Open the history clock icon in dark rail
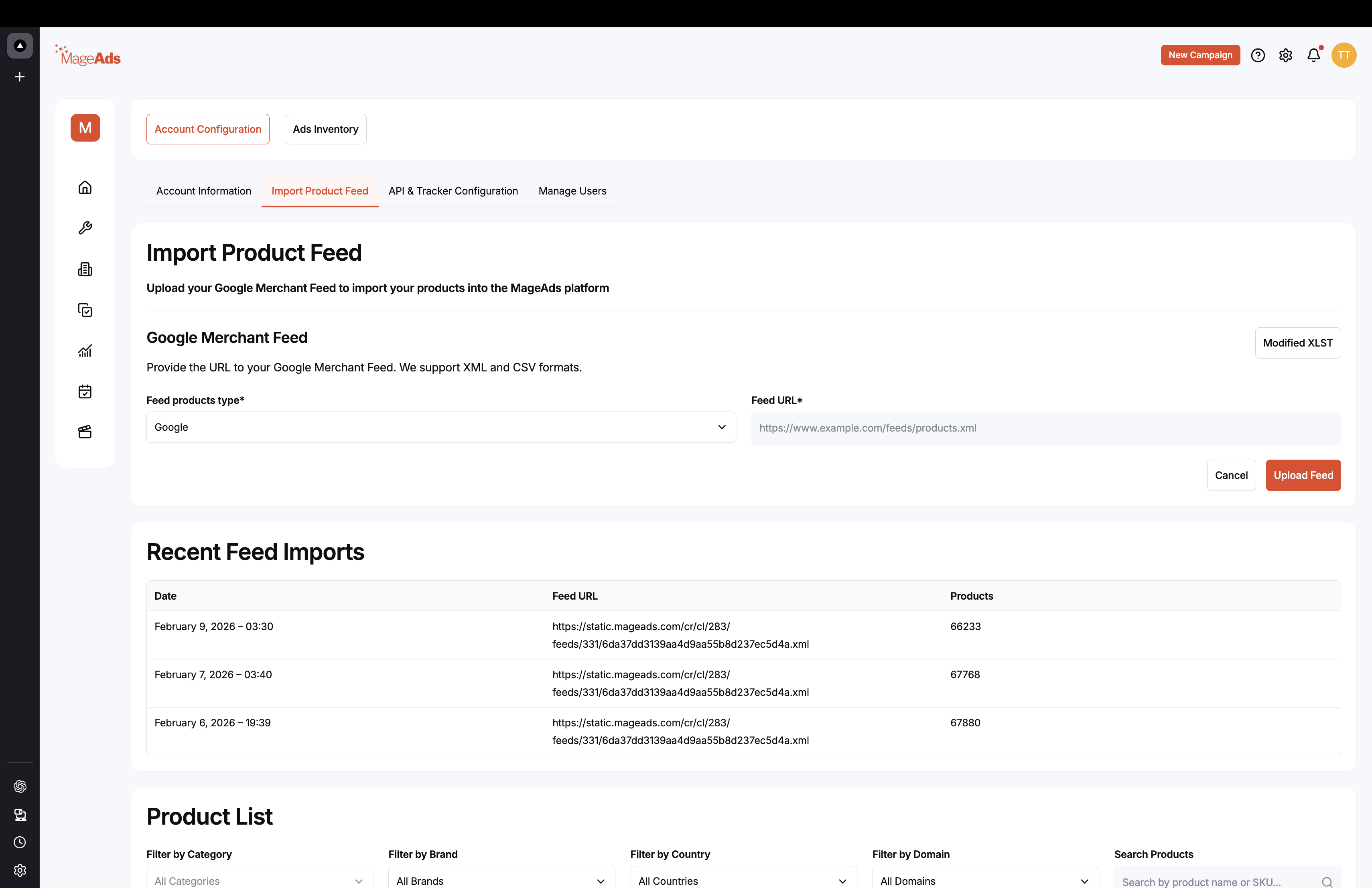Screen dimensions: 1372x888 (20, 842)
